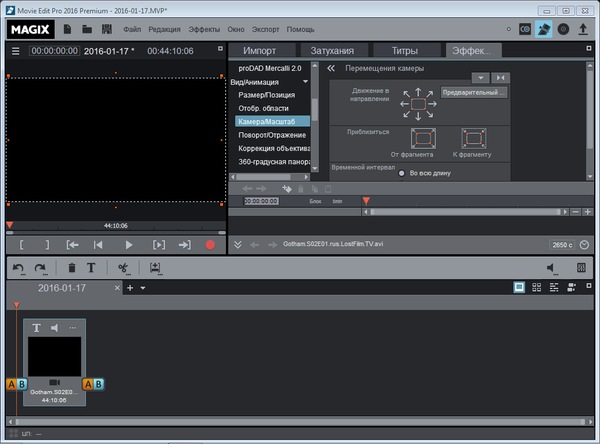
Task: Select the title text T tool
Action: click(x=91, y=268)
